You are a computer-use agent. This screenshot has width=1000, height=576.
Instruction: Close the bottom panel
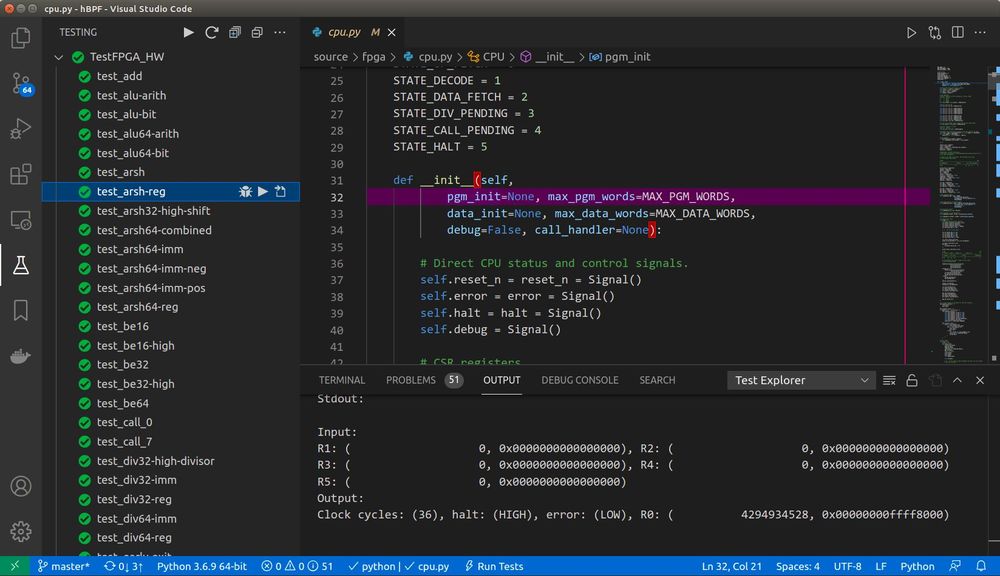[x=980, y=380]
